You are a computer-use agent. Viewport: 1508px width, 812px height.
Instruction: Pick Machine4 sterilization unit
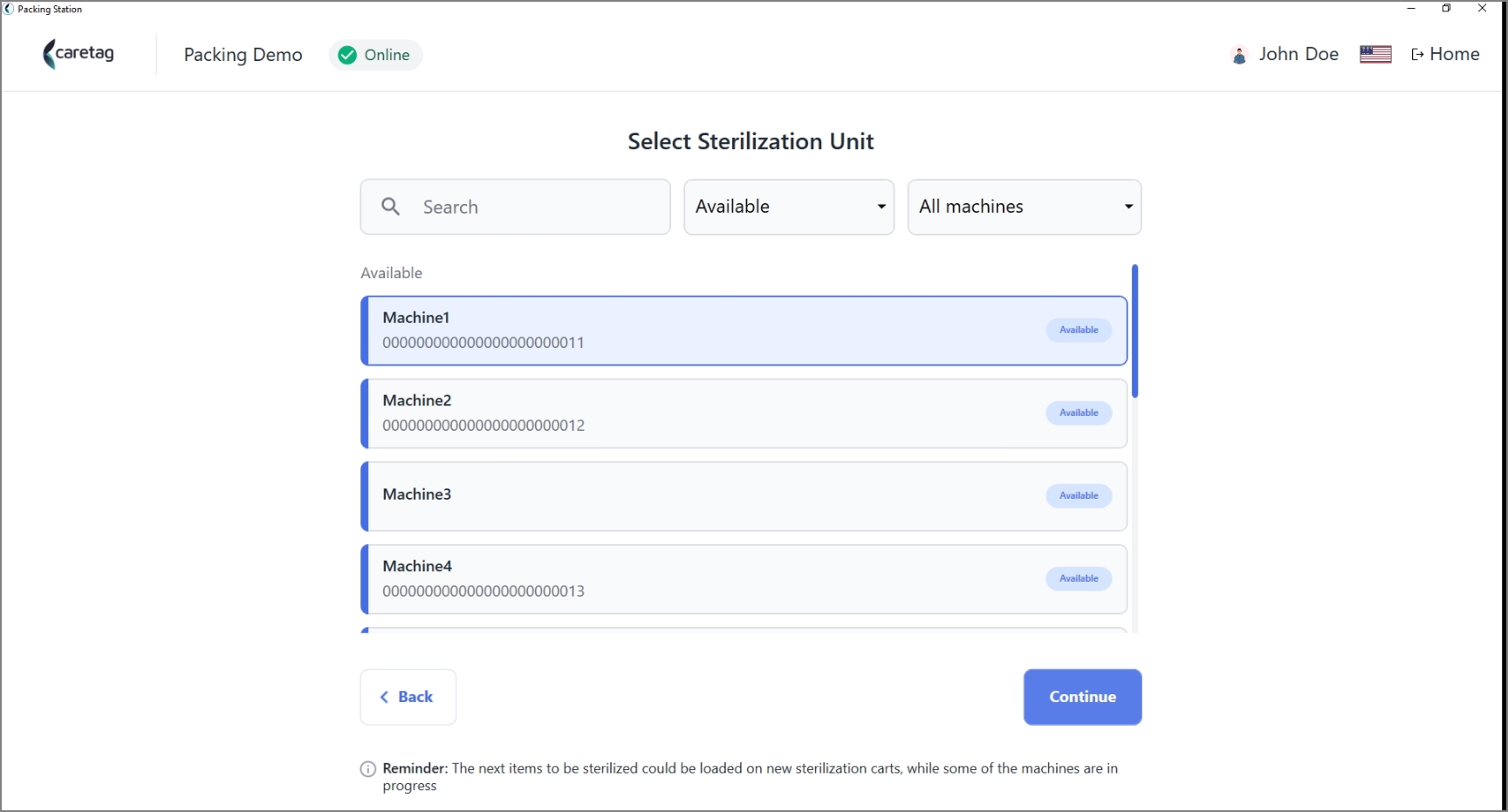click(x=744, y=579)
